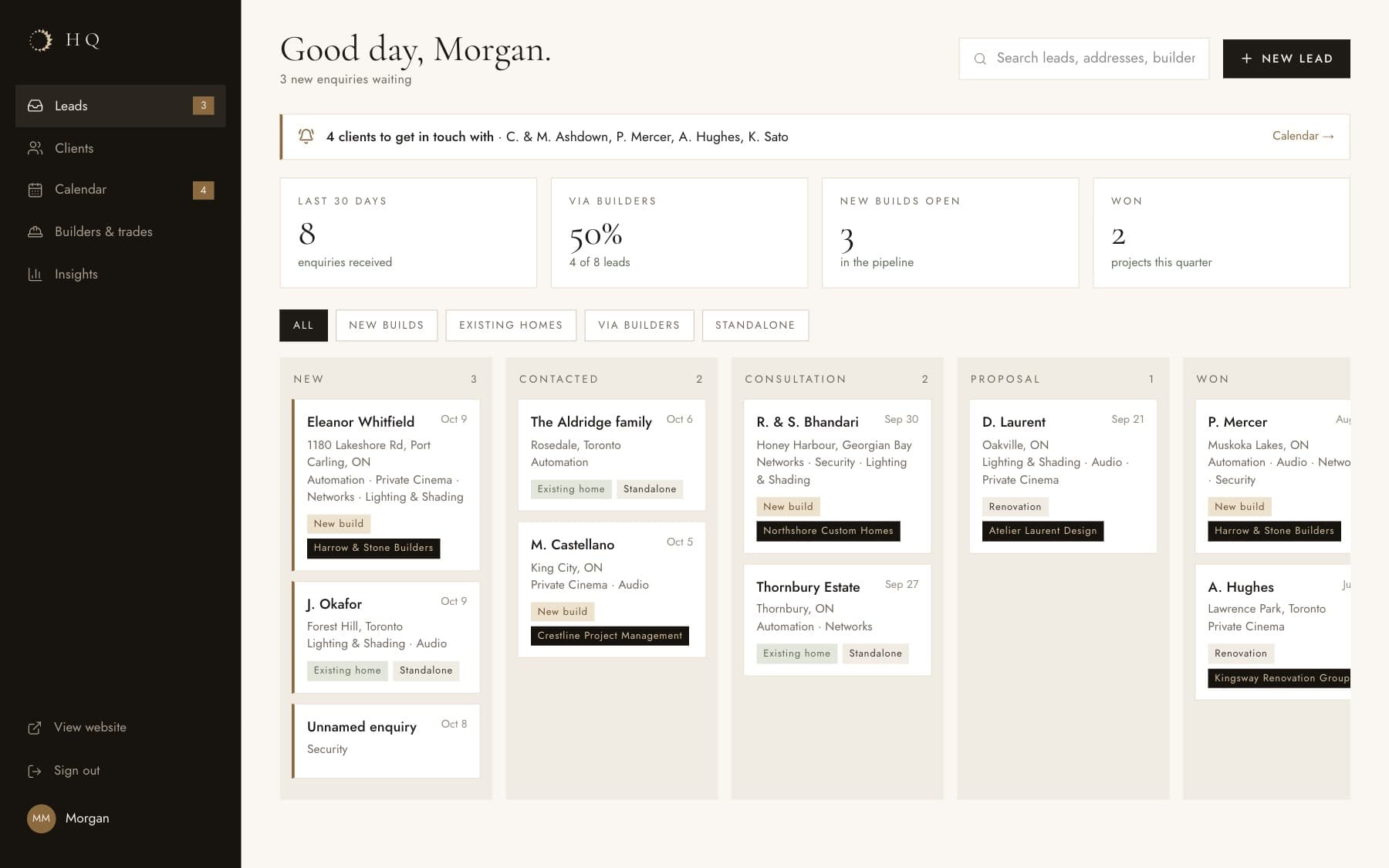Image resolution: width=1389 pixels, height=868 pixels.
Task: Click the Leads badge showing 3
Action: point(204,106)
